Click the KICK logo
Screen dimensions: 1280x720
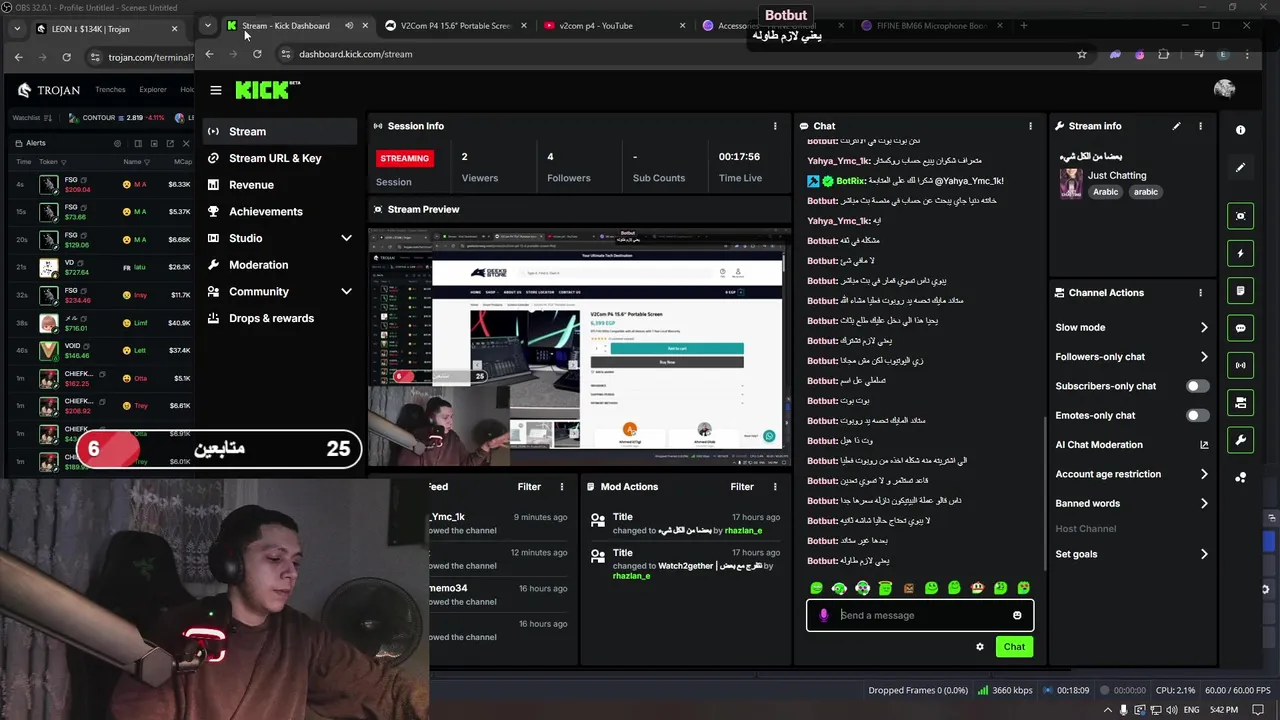(267, 90)
